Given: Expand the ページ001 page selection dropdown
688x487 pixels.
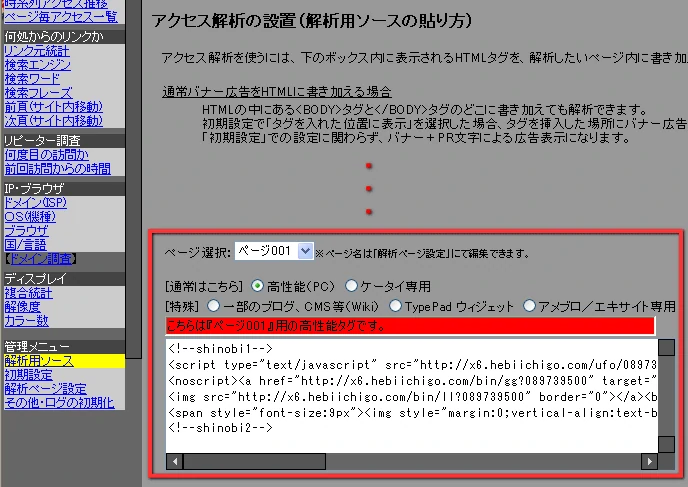Looking at the screenshot, I should click(274, 251).
